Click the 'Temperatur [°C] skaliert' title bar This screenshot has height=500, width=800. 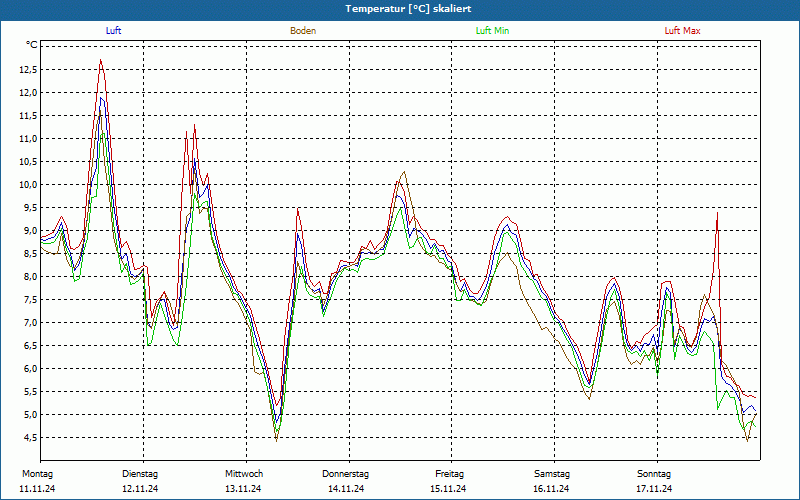[x=400, y=9]
